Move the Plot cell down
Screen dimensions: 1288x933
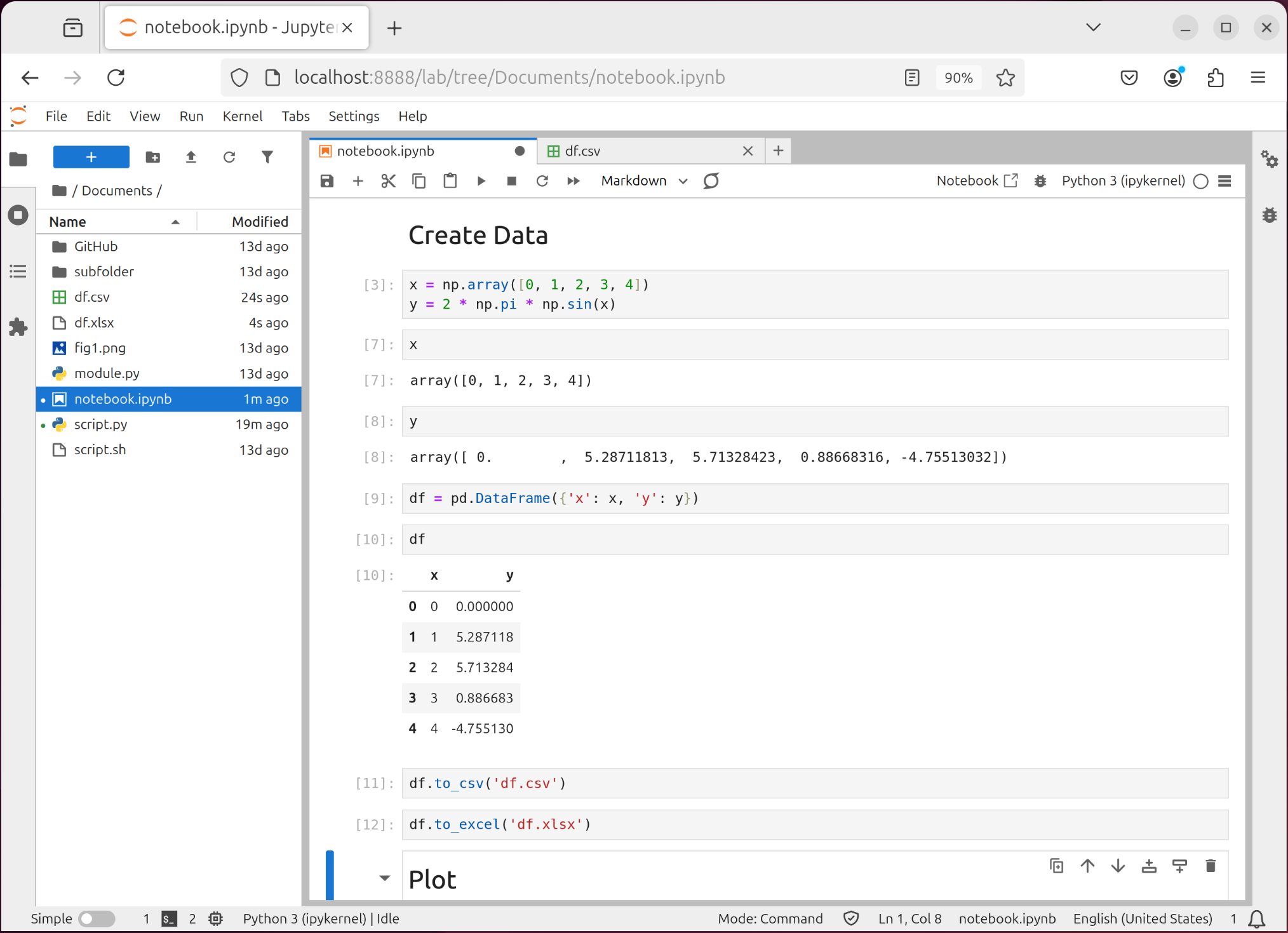[x=1118, y=866]
